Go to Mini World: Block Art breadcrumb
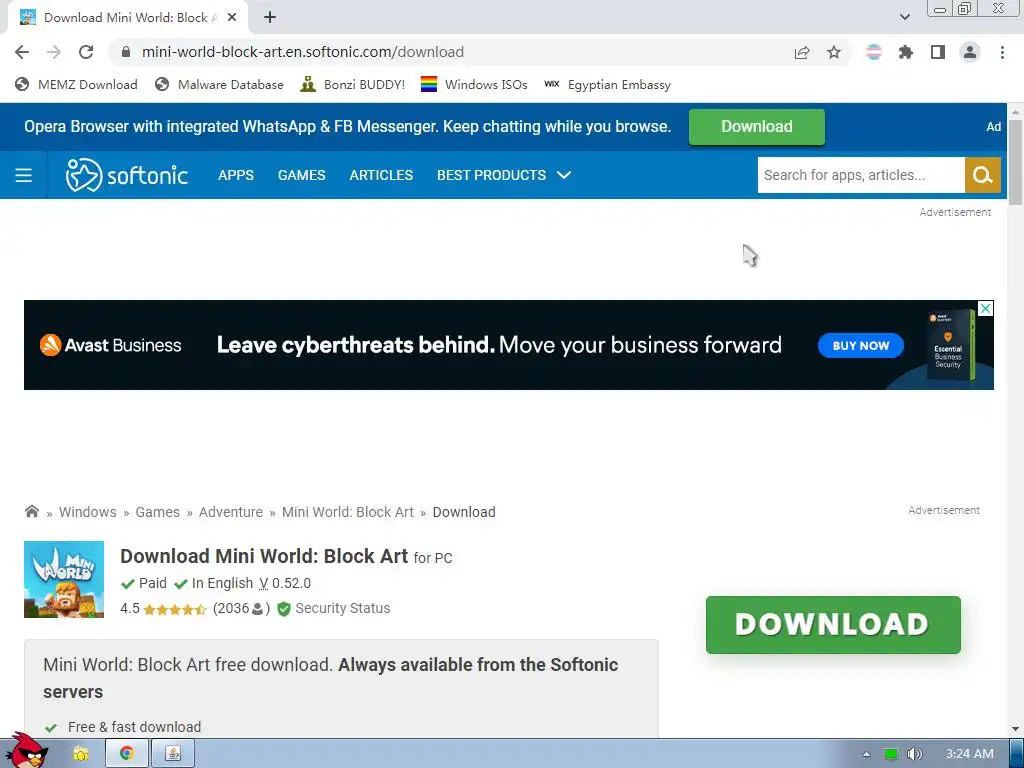Screen dimensions: 1024x768 pos(347,512)
